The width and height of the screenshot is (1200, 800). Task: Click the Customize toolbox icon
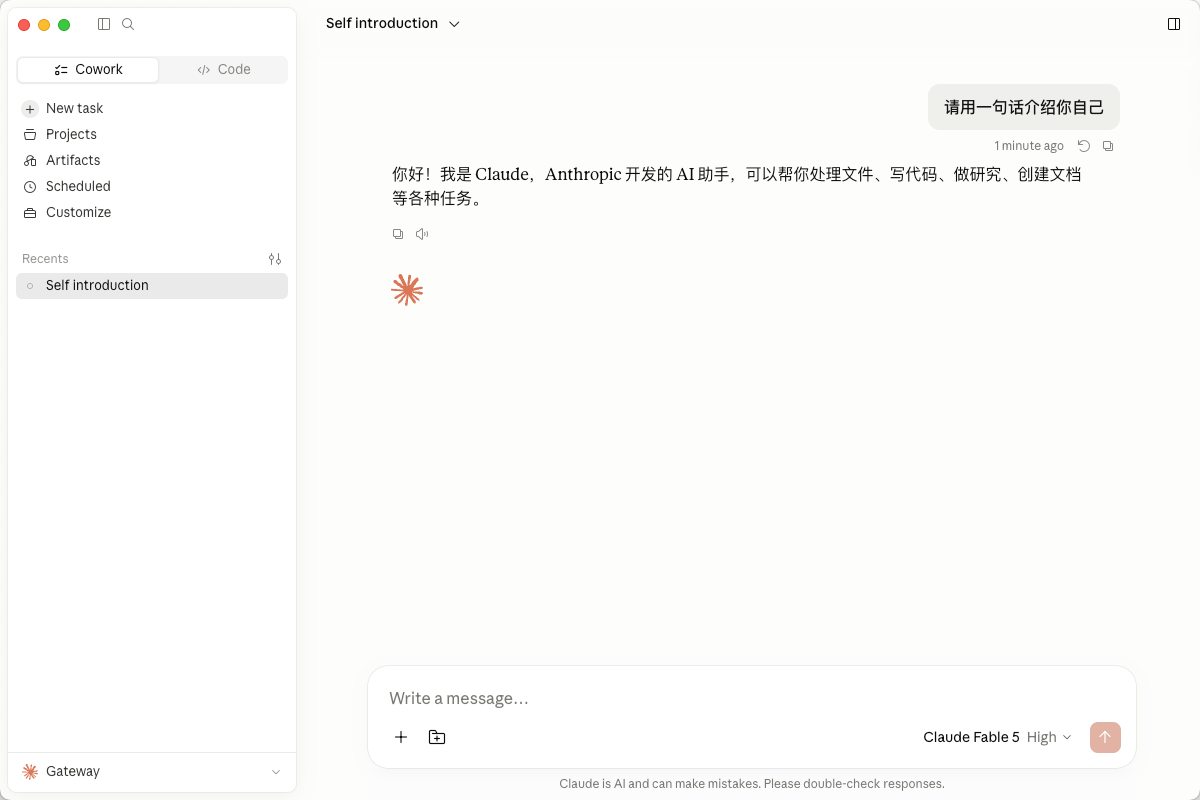click(x=30, y=212)
